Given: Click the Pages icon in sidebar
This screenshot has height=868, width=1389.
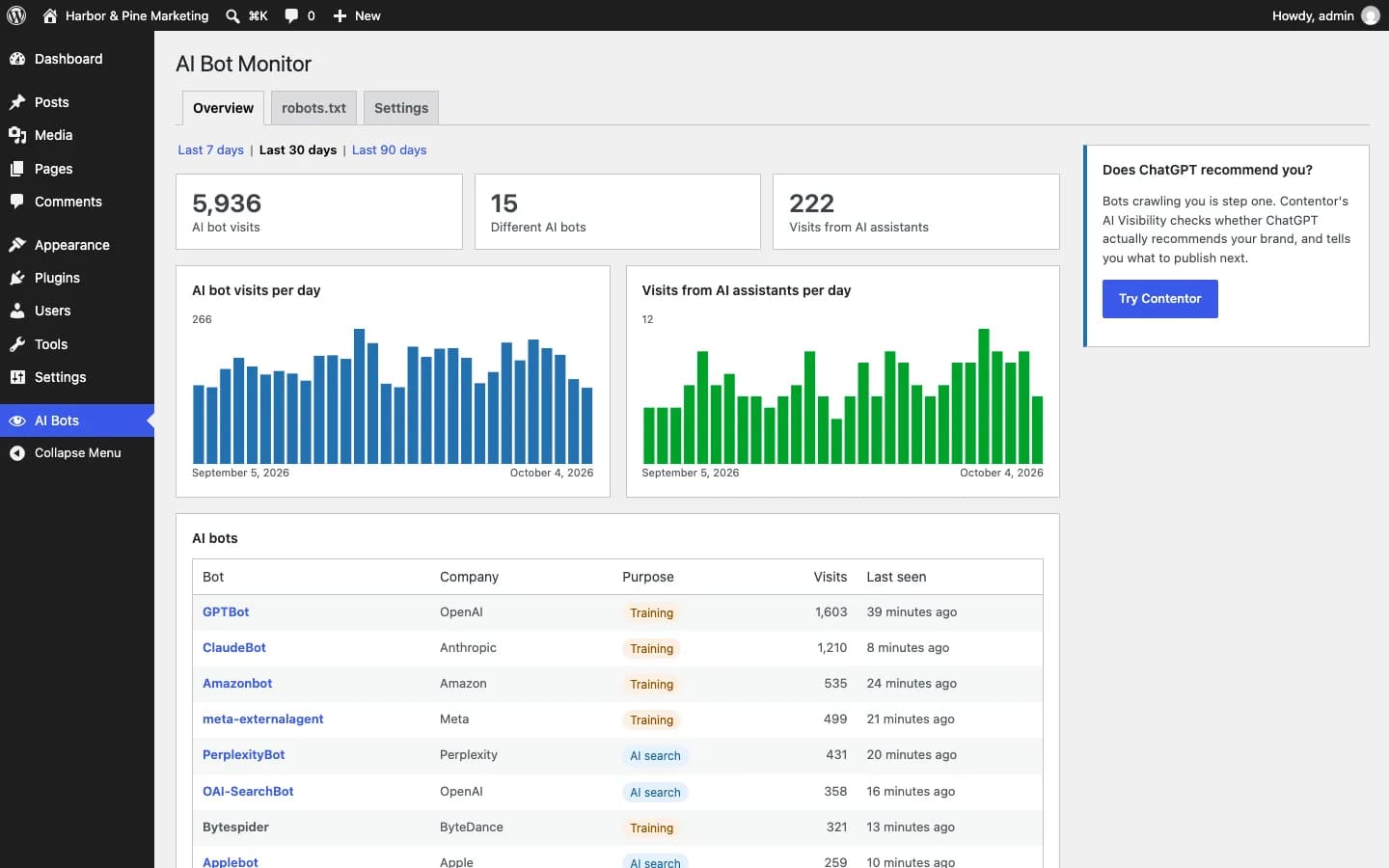Looking at the screenshot, I should [17, 169].
